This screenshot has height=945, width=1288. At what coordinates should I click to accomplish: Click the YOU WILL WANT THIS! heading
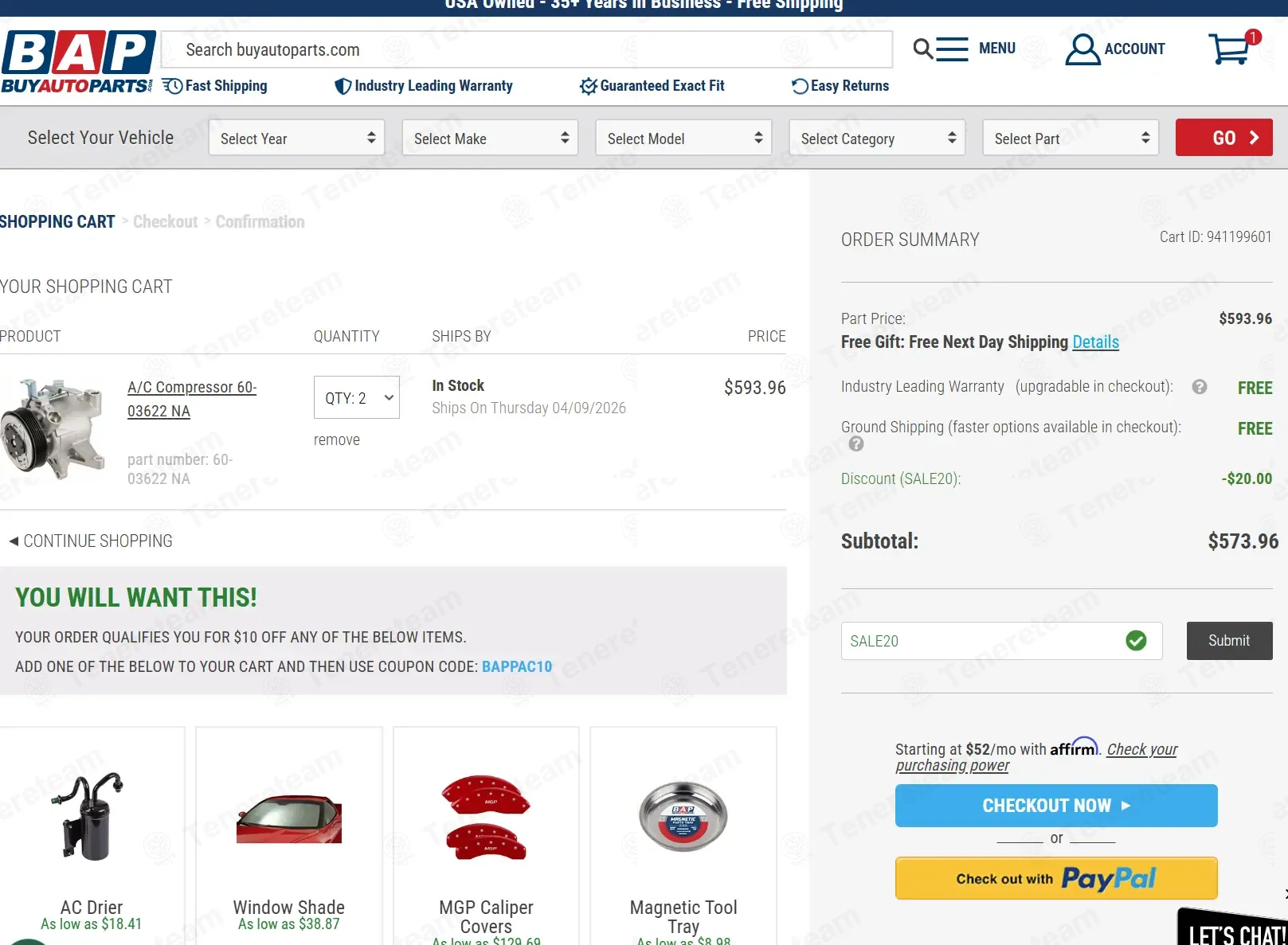pyautogui.click(x=136, y=597)
